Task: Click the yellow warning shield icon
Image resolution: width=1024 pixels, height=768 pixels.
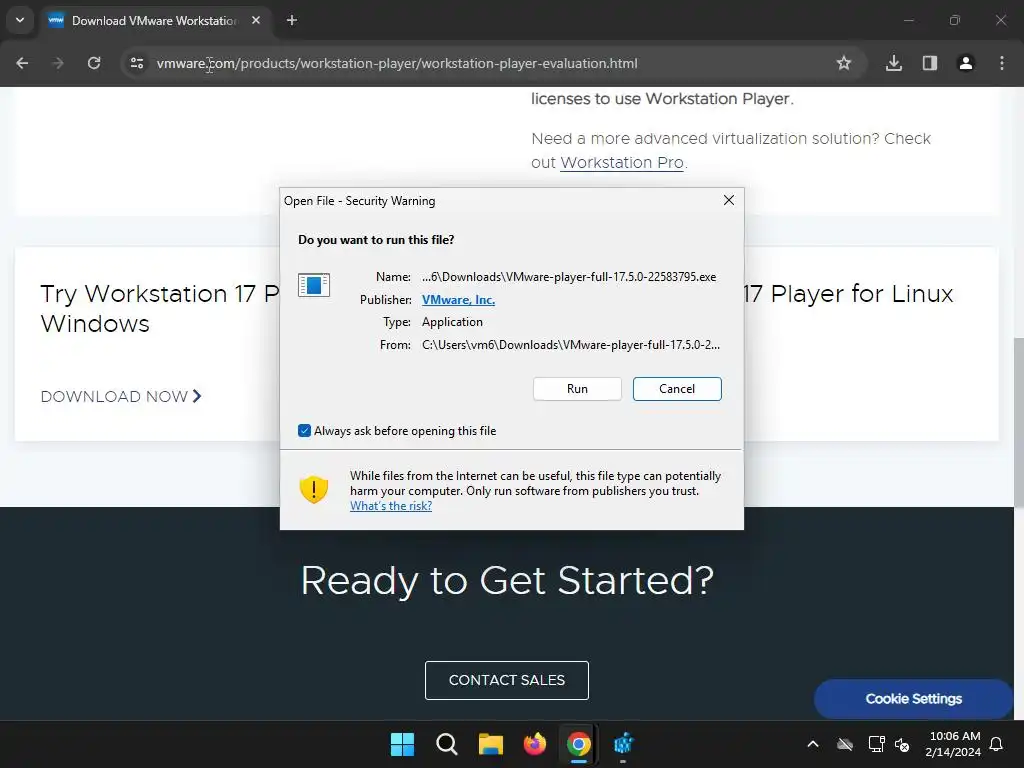Action: point(313,489)
